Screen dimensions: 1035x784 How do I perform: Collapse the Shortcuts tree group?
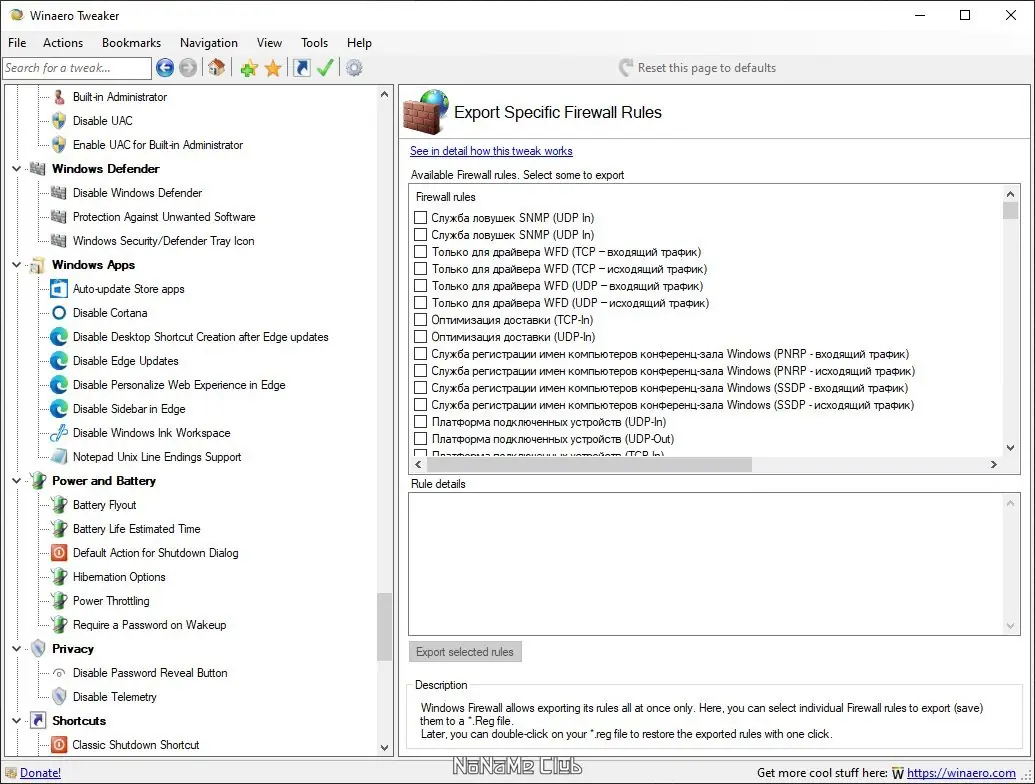[17, 721]
